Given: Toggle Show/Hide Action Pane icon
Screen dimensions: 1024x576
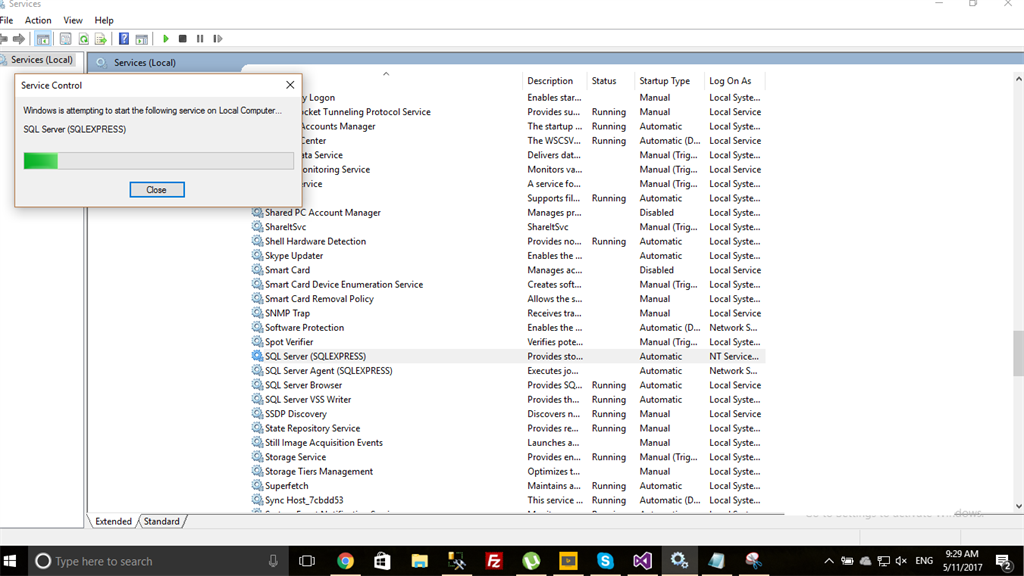Looking at the screenshot, I should point(141,39).
